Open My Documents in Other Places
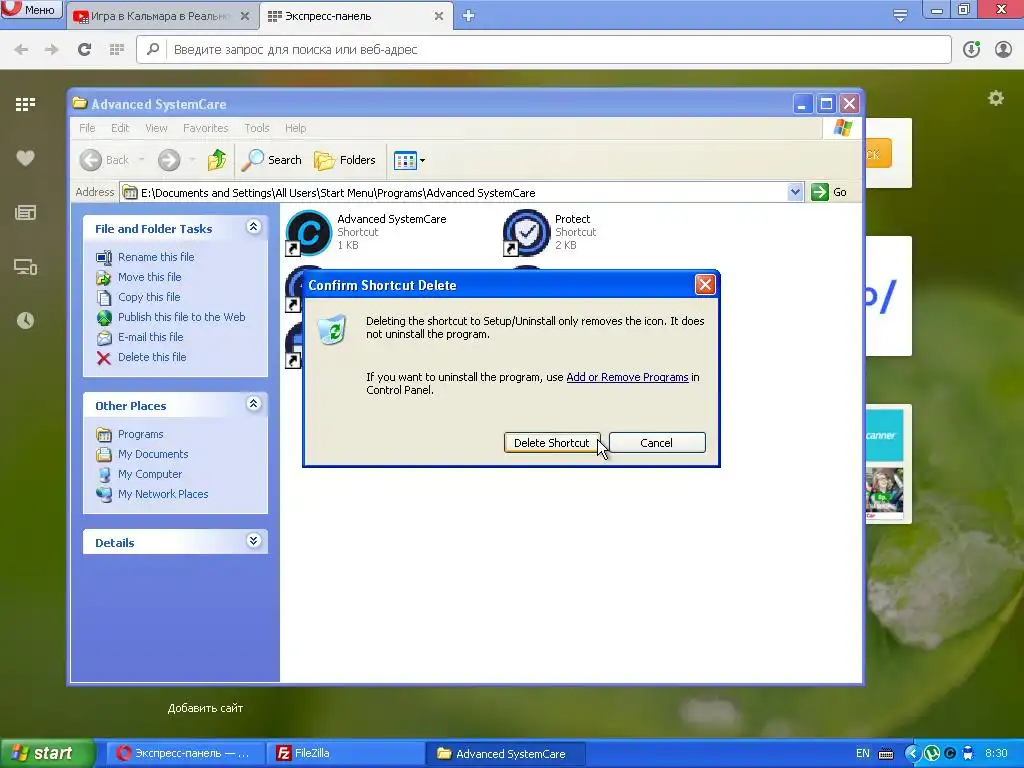Image resolution: width=1024 pixels, height=768 pixels. click(153, 454)
